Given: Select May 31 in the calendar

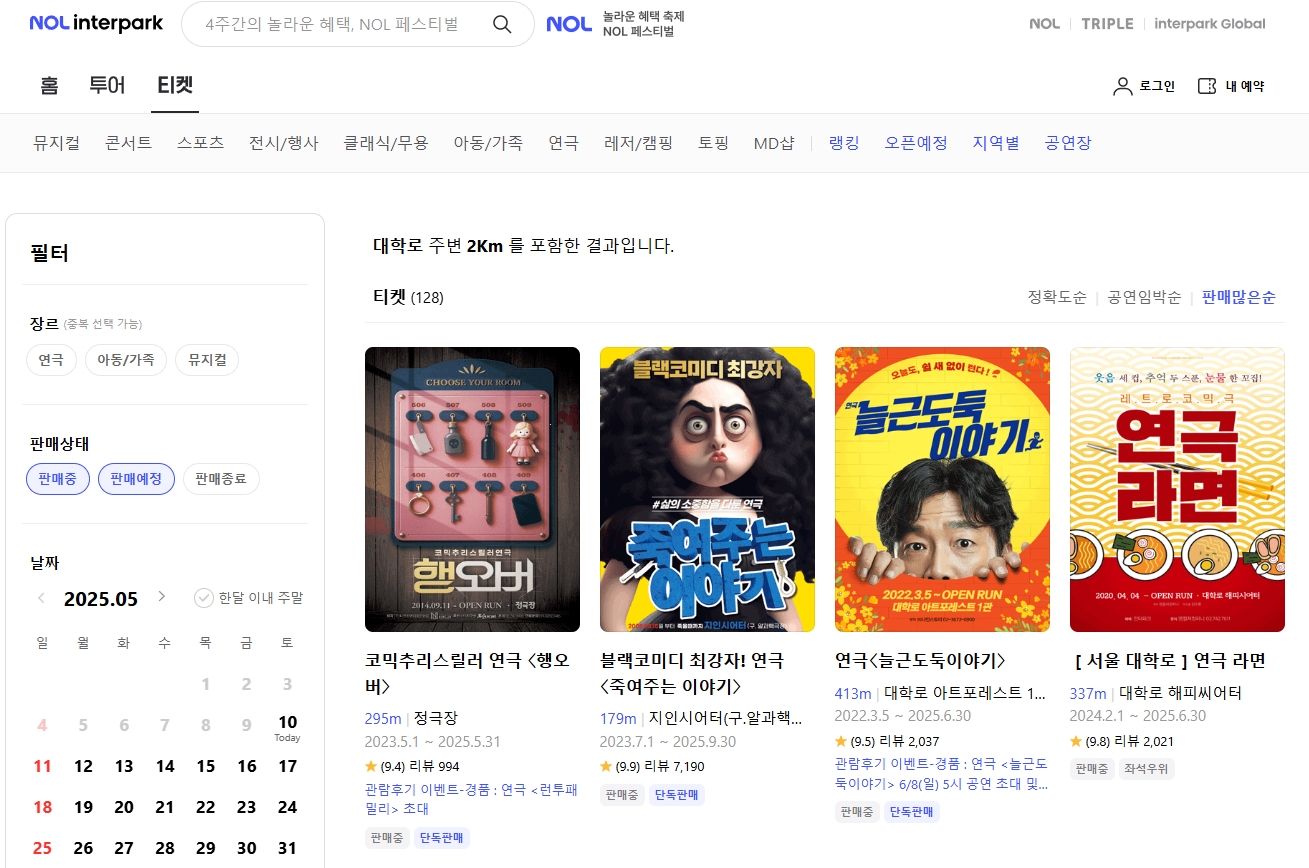Looking at the screenshot, I should click(287, 848).
